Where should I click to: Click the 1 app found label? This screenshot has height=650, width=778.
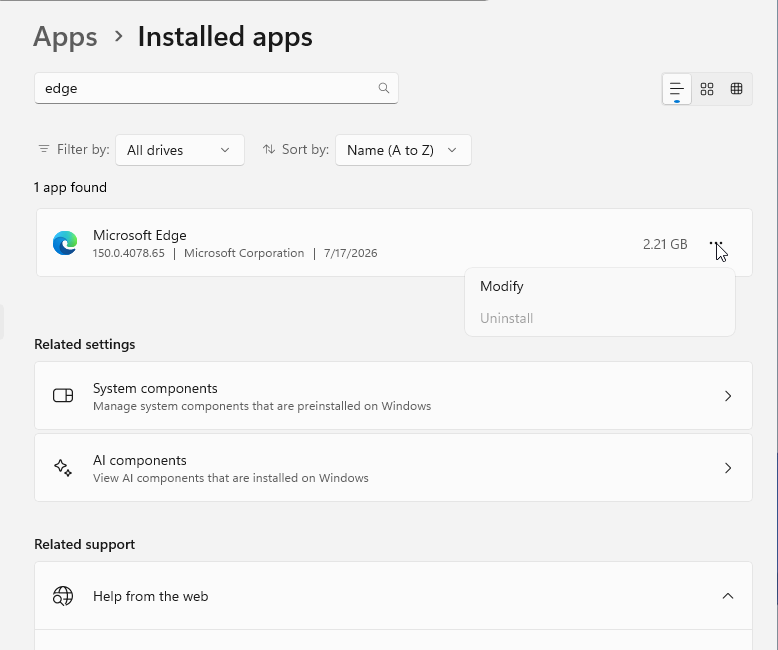pos(70,187)
